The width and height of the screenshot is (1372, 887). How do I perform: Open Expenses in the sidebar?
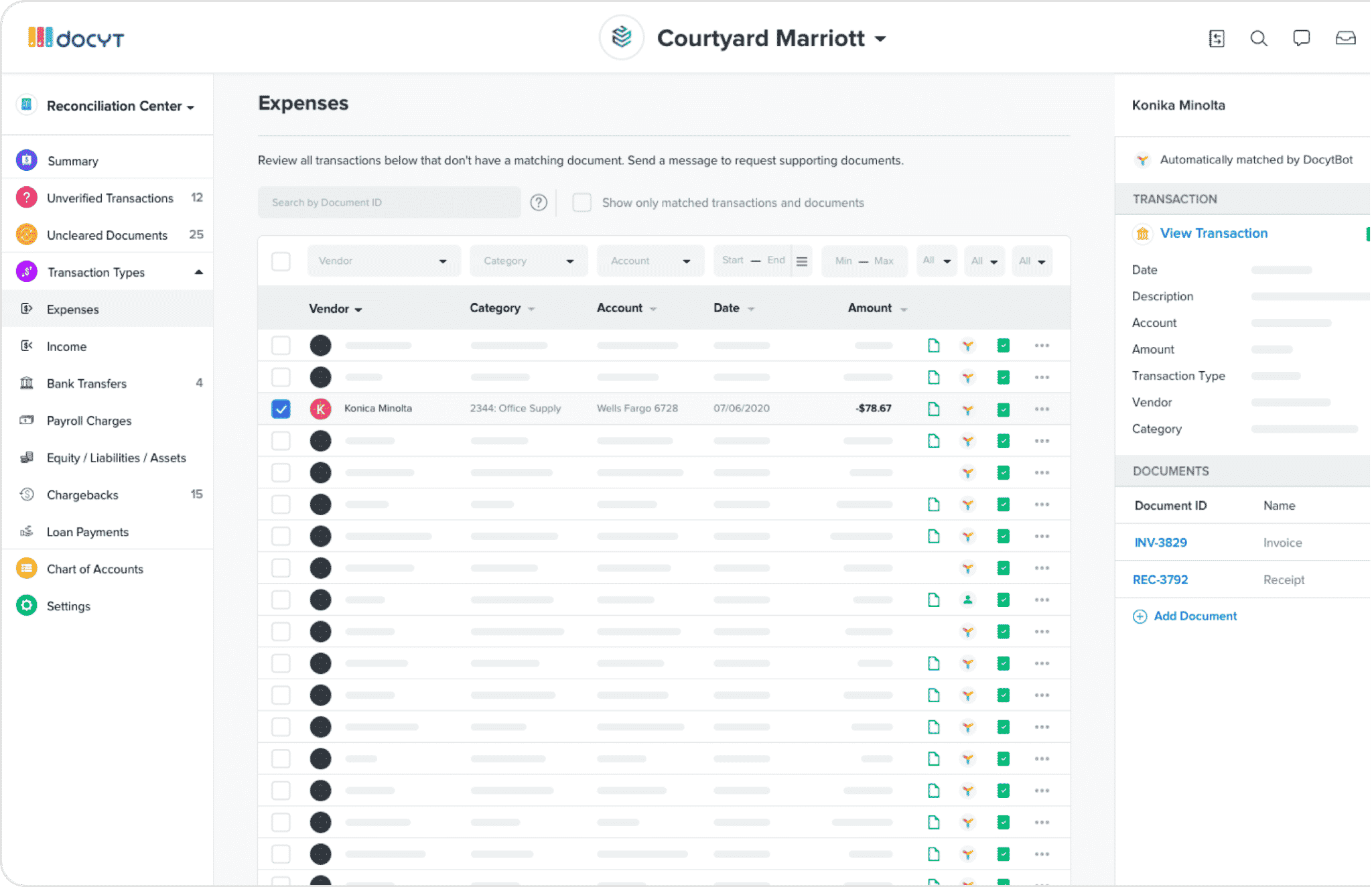[73, 310]
